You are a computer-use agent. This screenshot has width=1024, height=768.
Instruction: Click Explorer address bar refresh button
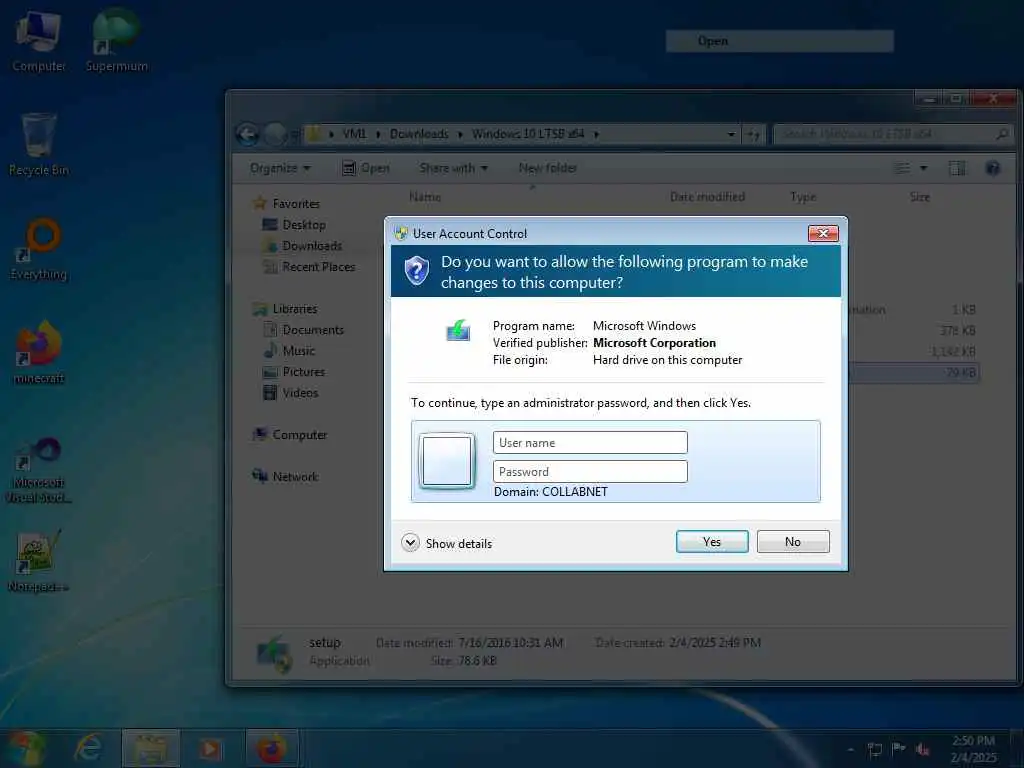click(x=754, y=135)
